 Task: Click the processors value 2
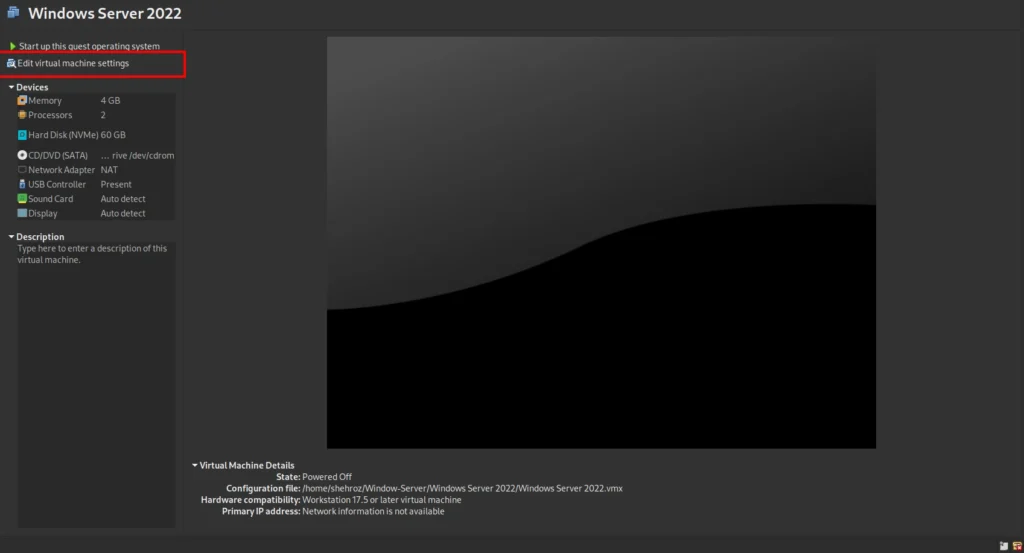pos(103,115)
